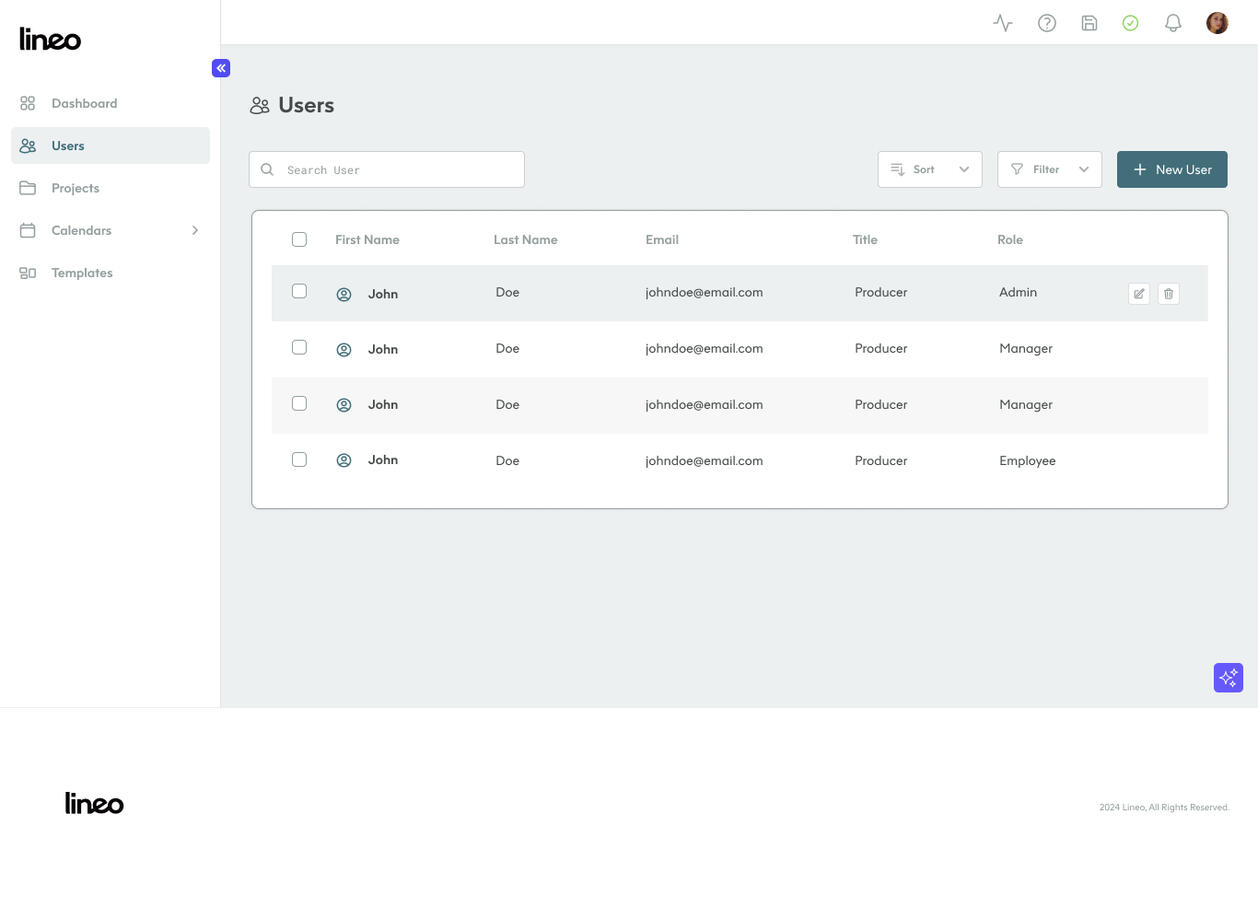Screen dimensions: 1258x907
Task: Open the AI sparkle assistant button
Action: pyautogui.click(x=1228, y=677)
